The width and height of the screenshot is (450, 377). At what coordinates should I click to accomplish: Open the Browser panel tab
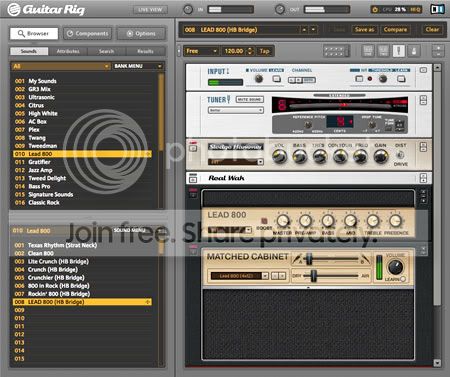pos(34,33)
